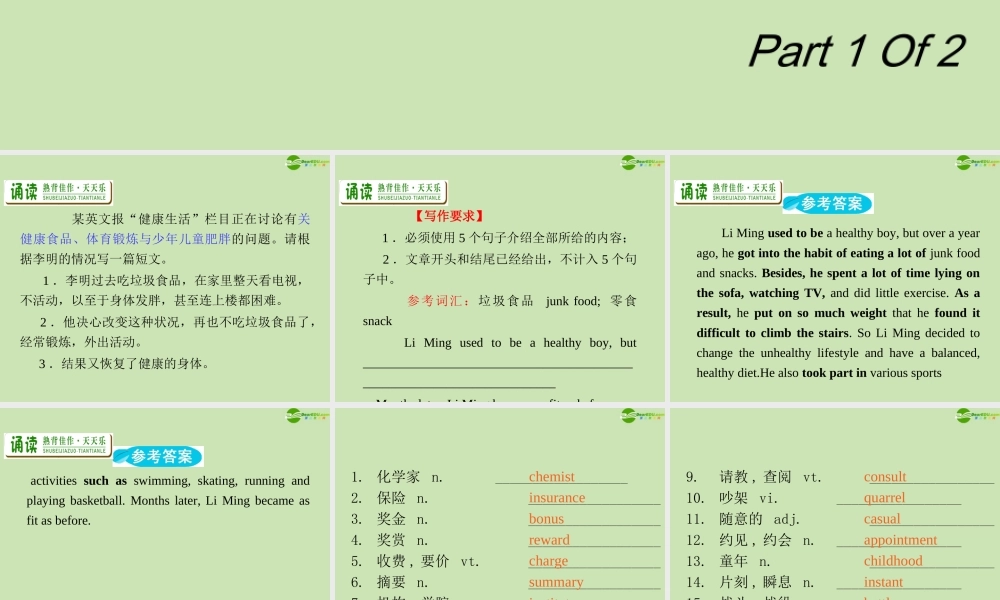Click the vocabulary prompt '保险 n.'
Viewport: 1000px width, 600px height.
(402, 497)
